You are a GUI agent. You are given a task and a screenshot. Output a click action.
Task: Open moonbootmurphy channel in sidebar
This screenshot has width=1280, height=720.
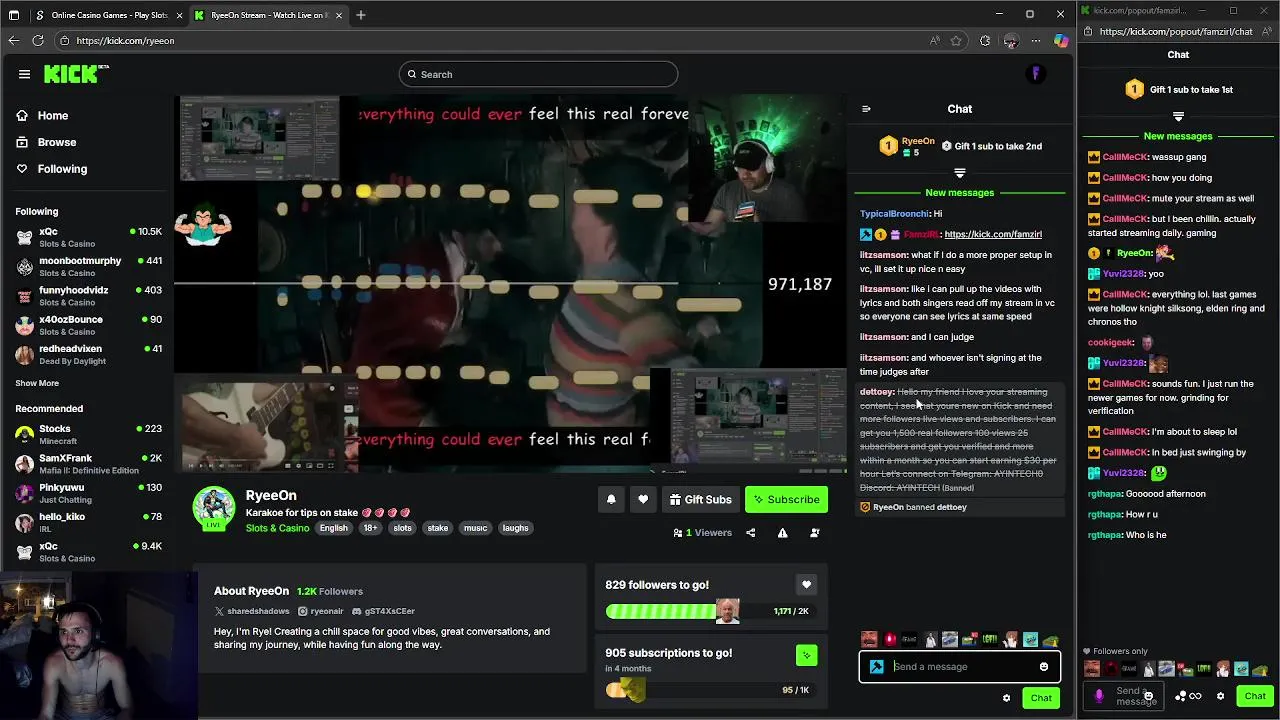[x=89, y=266]
